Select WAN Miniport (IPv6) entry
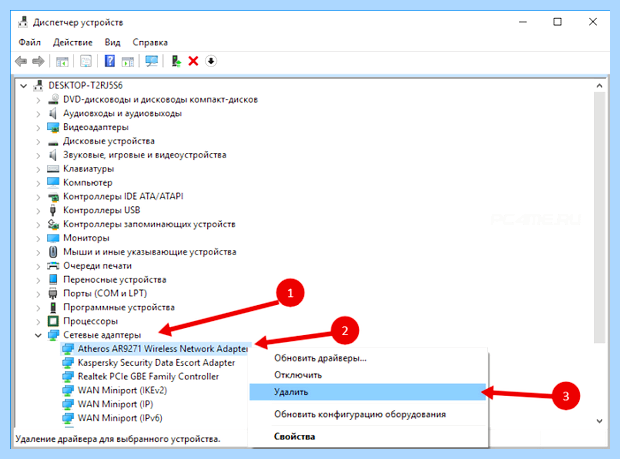The width and height of the screenshot is (620, 459). 120,418
